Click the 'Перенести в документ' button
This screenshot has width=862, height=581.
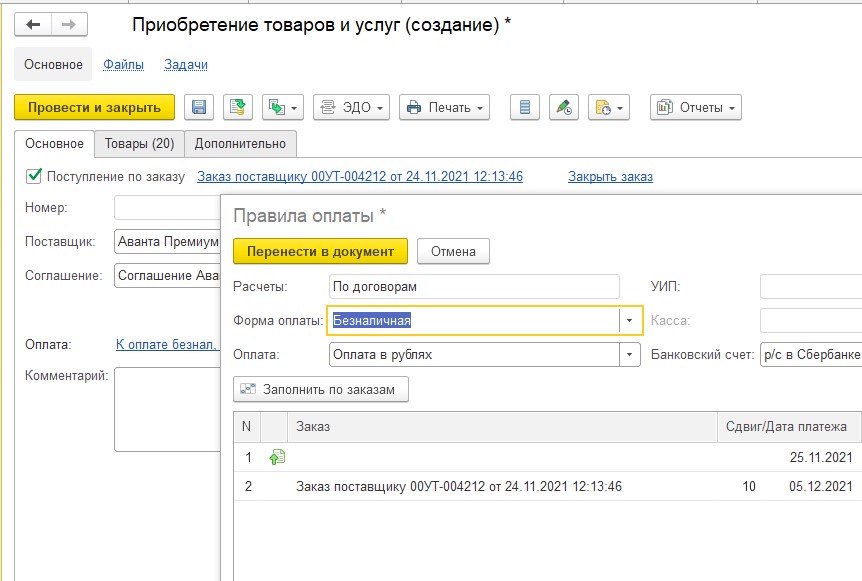point(320,251)
